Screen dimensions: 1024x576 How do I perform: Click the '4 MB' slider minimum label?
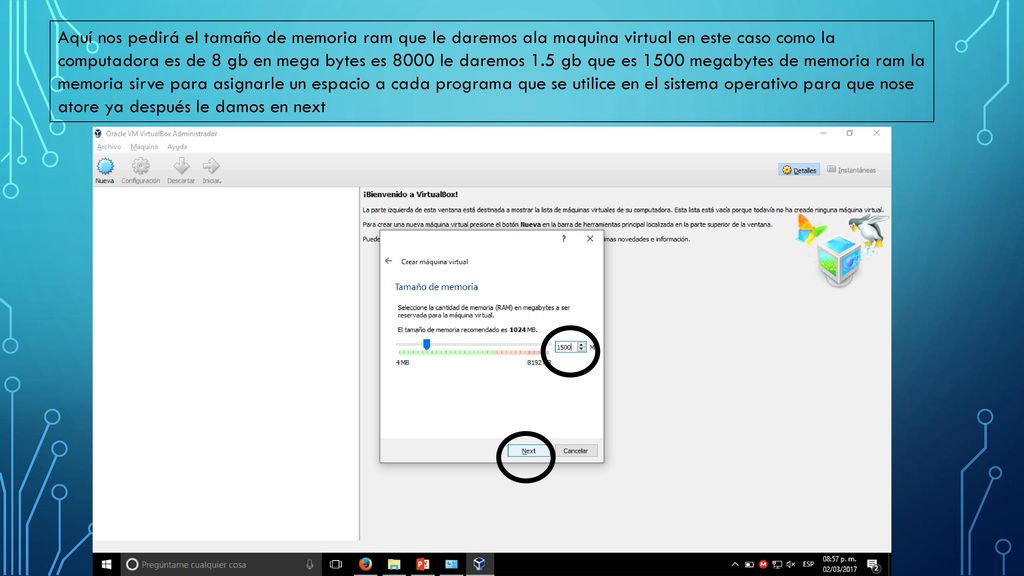[402, 362]
